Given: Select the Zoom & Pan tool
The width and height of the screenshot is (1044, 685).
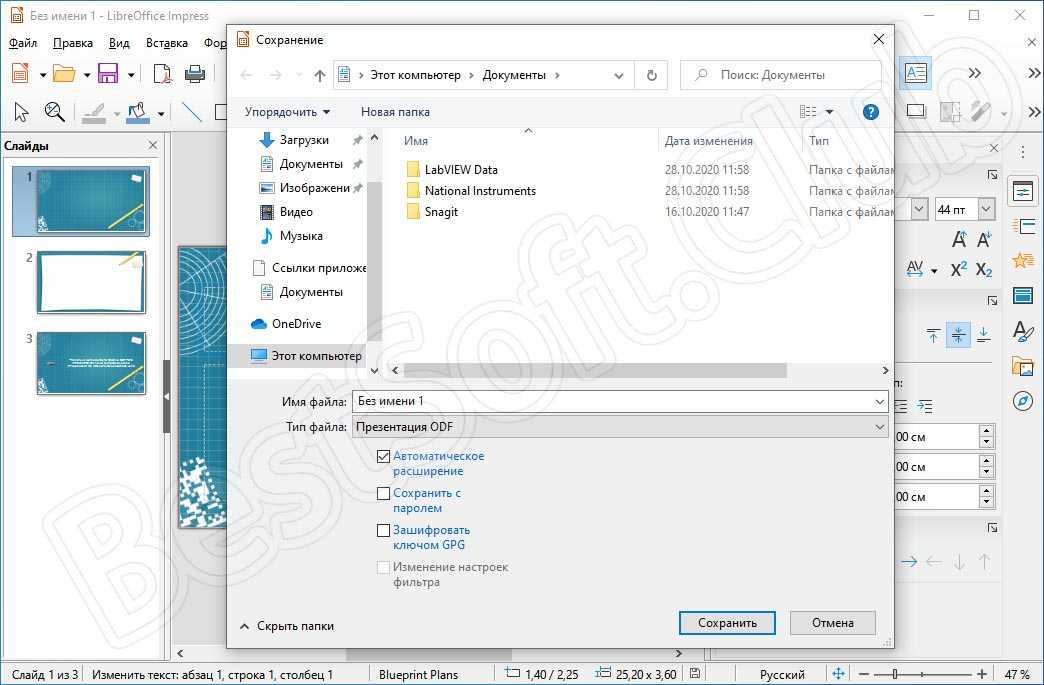Looking at the screenshot, I should point(54,112).
